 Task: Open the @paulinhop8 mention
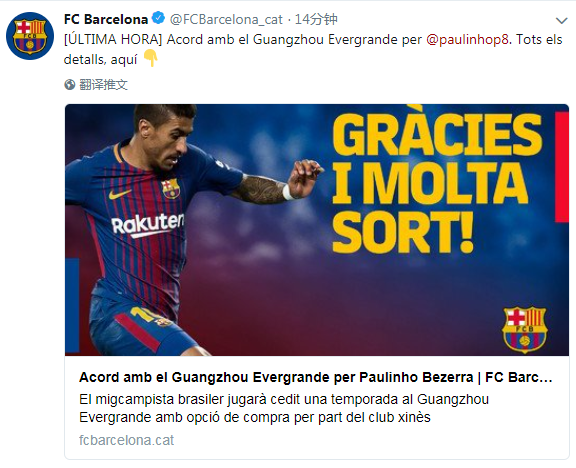click(468, 39)
